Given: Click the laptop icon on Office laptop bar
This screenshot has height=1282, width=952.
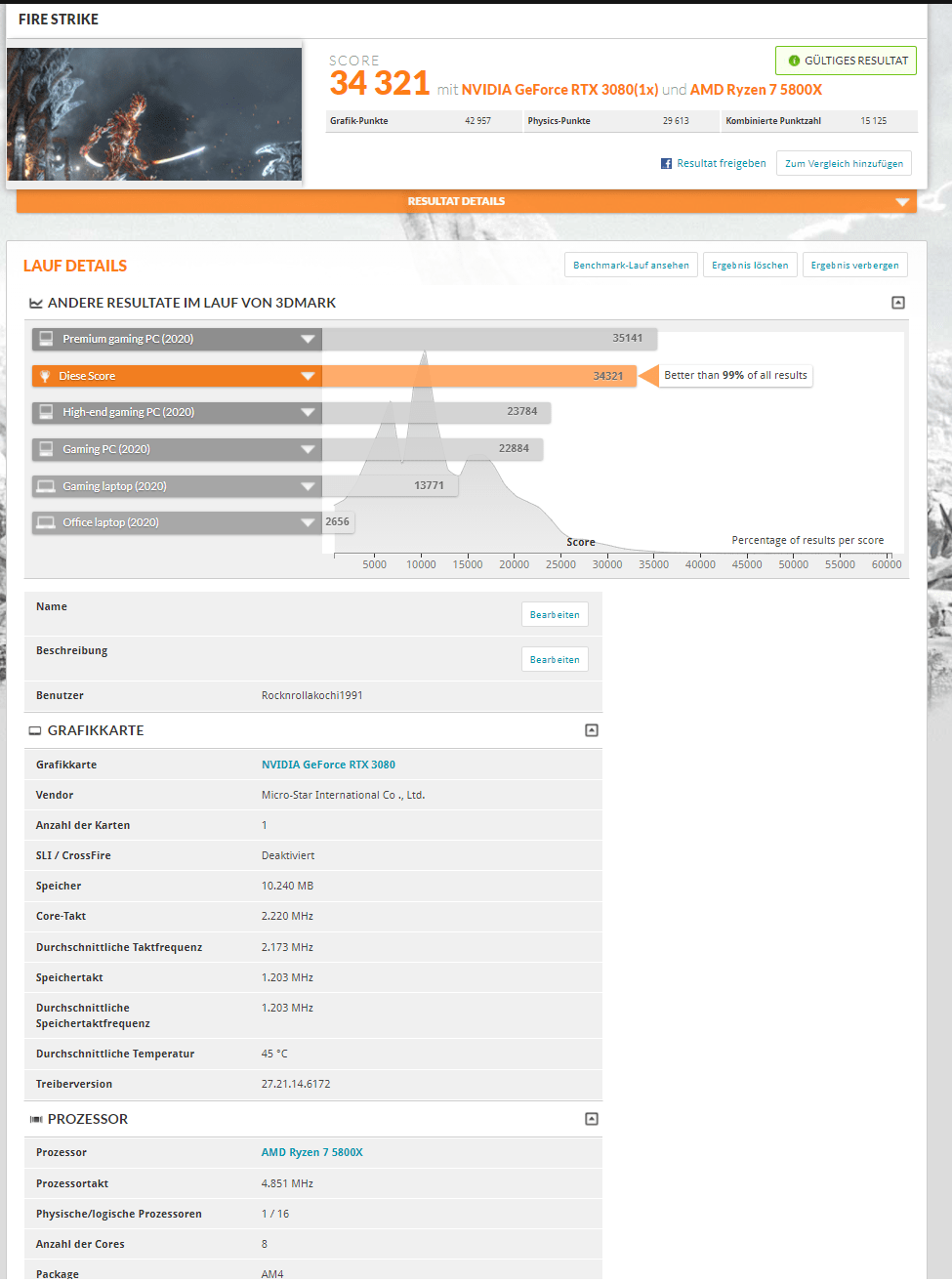Looking at the screenshot, I should (x=46, y=522).
